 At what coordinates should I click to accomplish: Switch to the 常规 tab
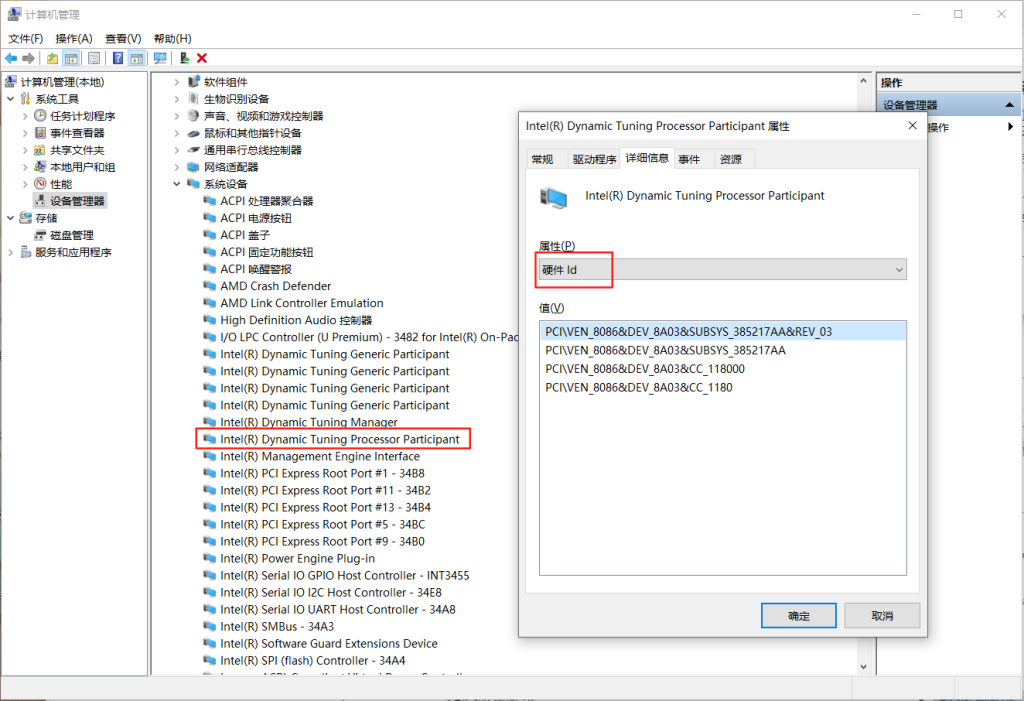pyautogui.click(x=542, y=159)
